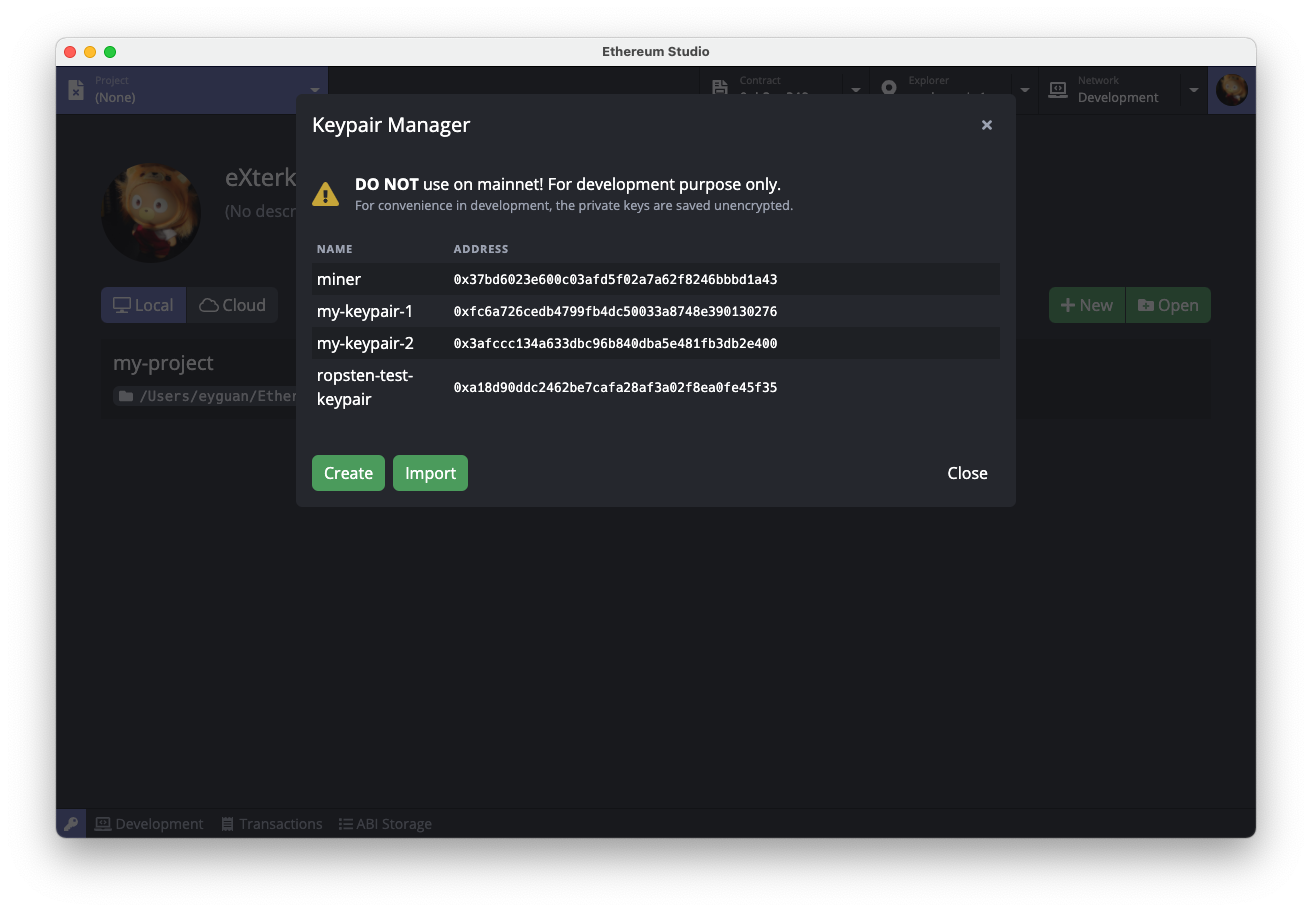Image resolution: width=1312 pixels, height=912 pixels.
Task: Click the key icon in status bar
Action: 71,824
